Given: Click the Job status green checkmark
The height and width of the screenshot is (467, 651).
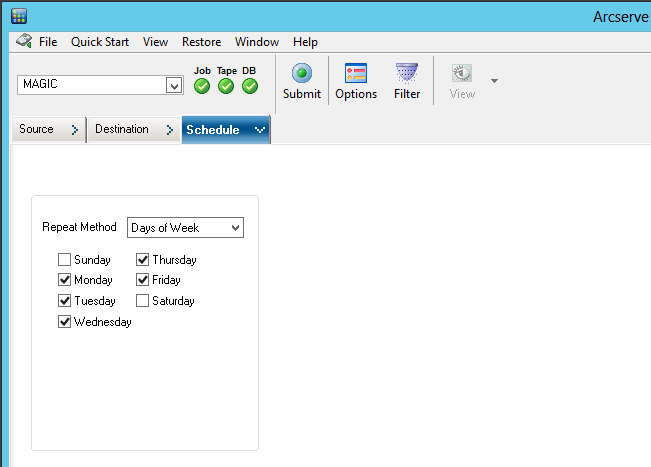Looking at the screenshot, I should pos(202,86).
